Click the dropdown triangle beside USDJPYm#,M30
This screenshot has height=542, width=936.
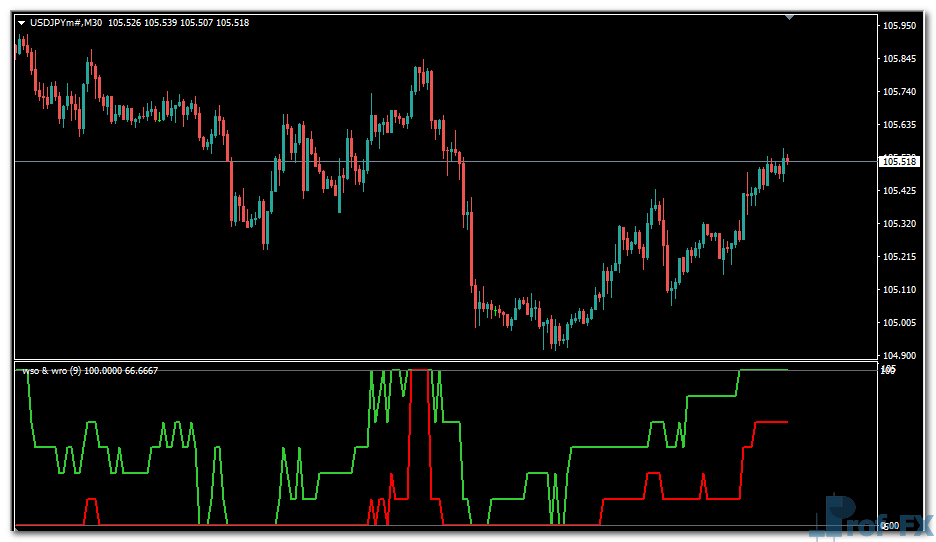[x=21, y=22]
